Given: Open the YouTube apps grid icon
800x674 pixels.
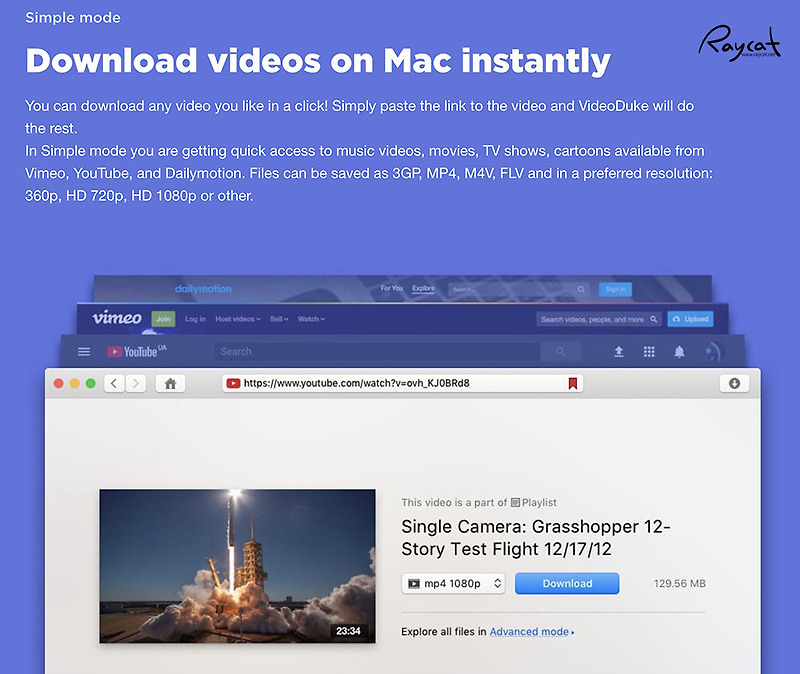Looking at the screenshot, I should [x=649, y=352].
